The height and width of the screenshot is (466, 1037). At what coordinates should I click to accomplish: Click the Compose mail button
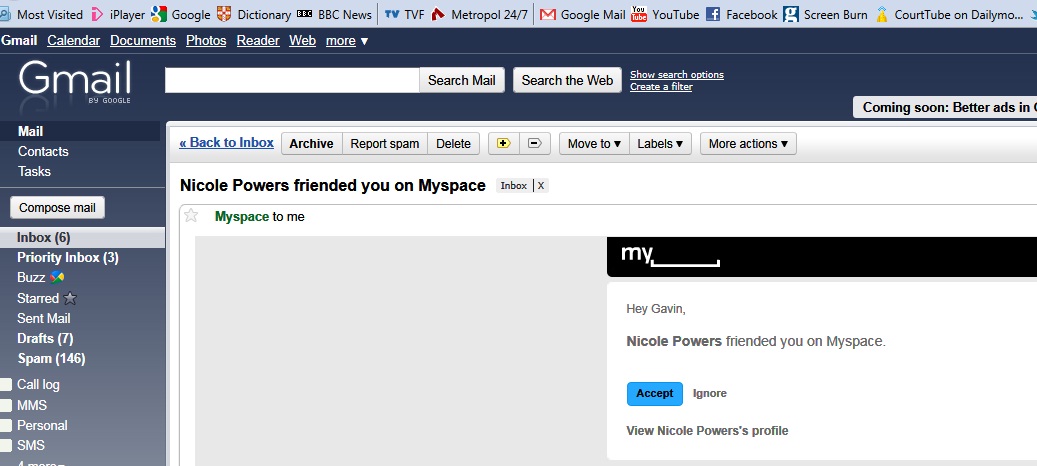(x=58, y=208)
